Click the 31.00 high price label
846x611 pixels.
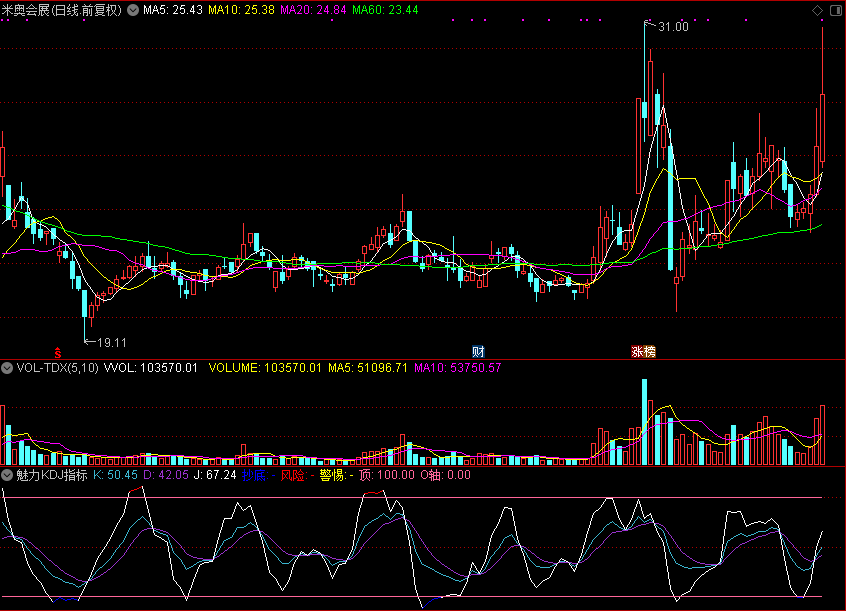pos(673,27)
